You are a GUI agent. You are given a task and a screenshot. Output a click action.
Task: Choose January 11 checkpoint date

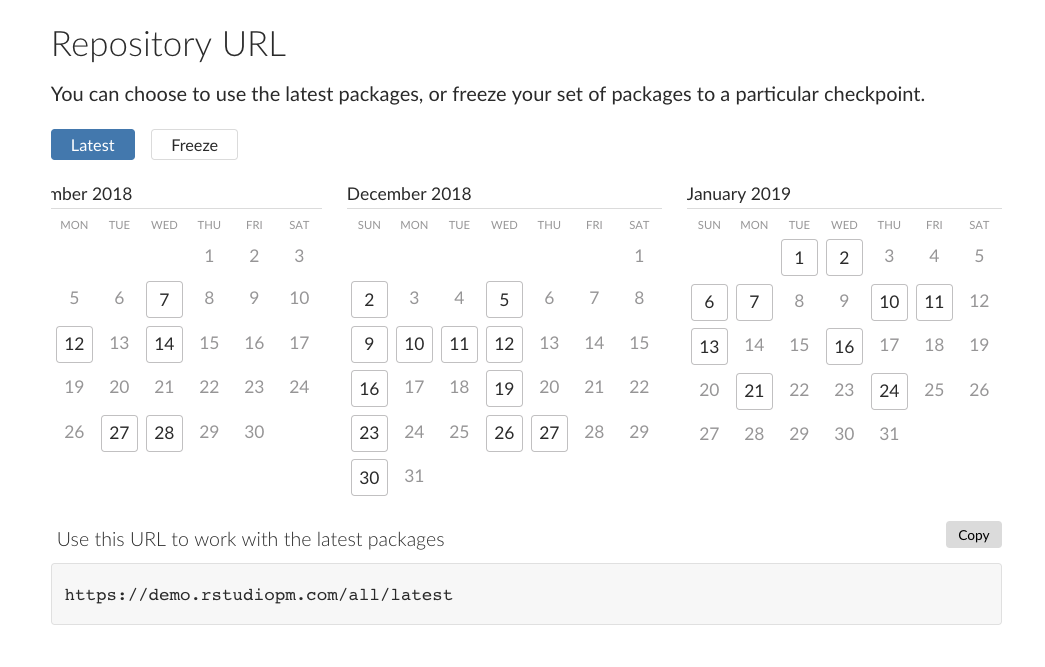934,302
